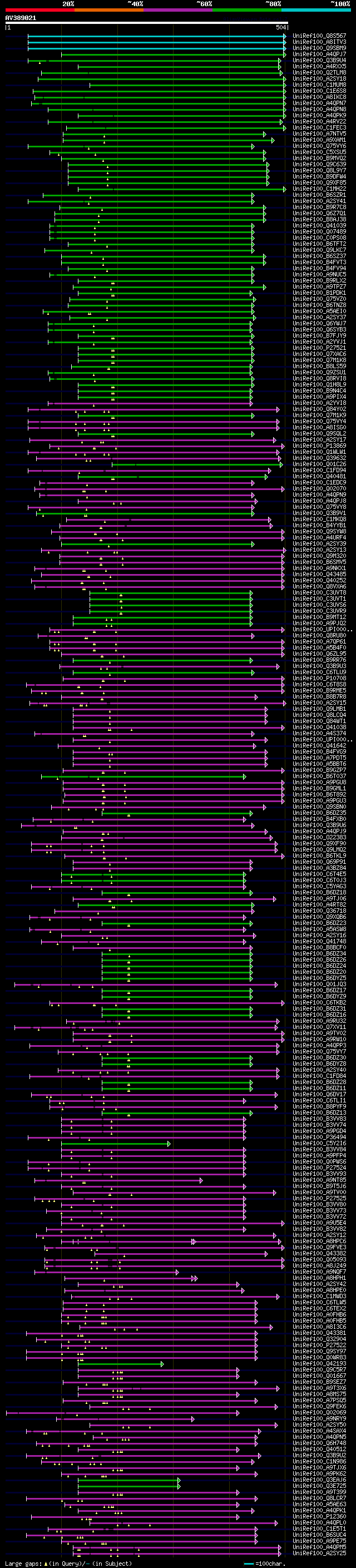The image size is (356, 1568).
Task: Click the green ~80% identity legend segment
Action: click(x=247, y=10)
